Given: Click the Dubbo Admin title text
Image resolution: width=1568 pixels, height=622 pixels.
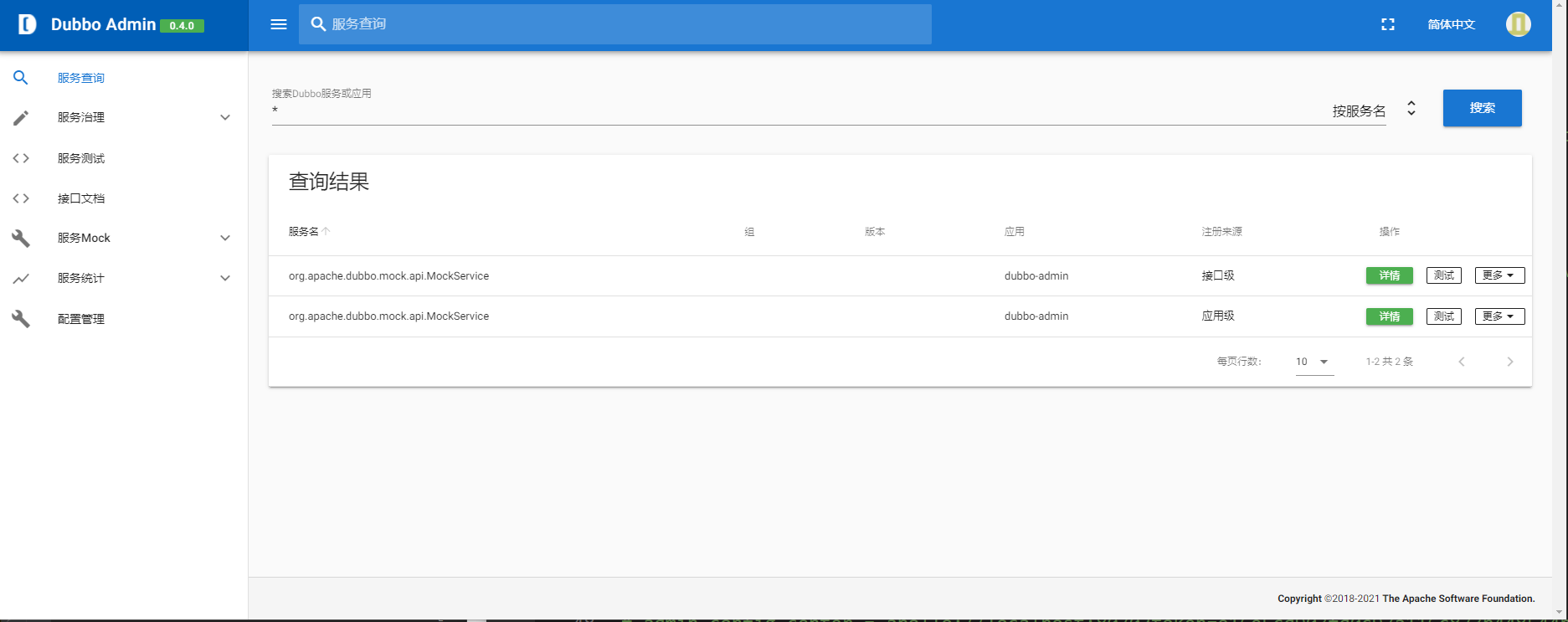Looking at the screenshot, I should coord(103,24).
